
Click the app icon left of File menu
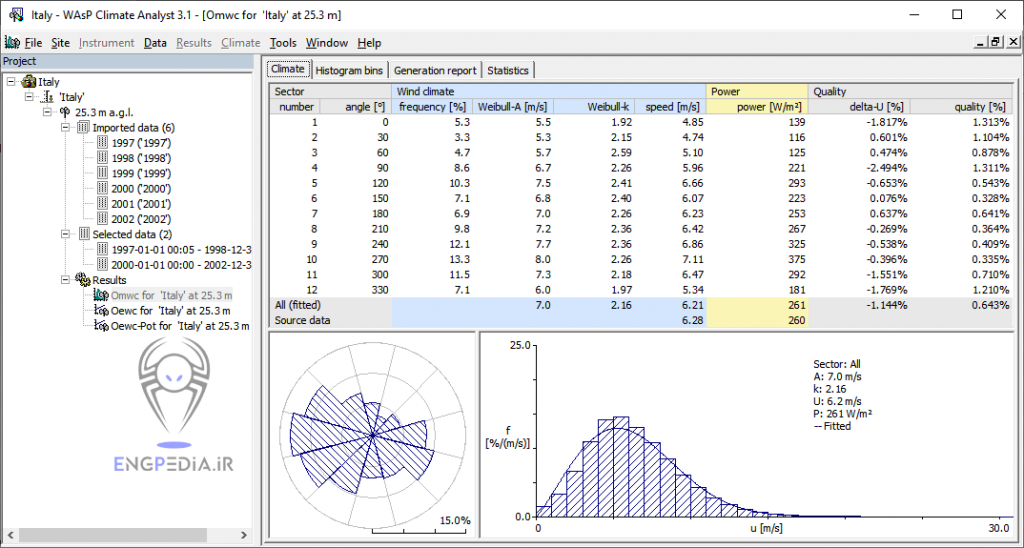(12, 43)
